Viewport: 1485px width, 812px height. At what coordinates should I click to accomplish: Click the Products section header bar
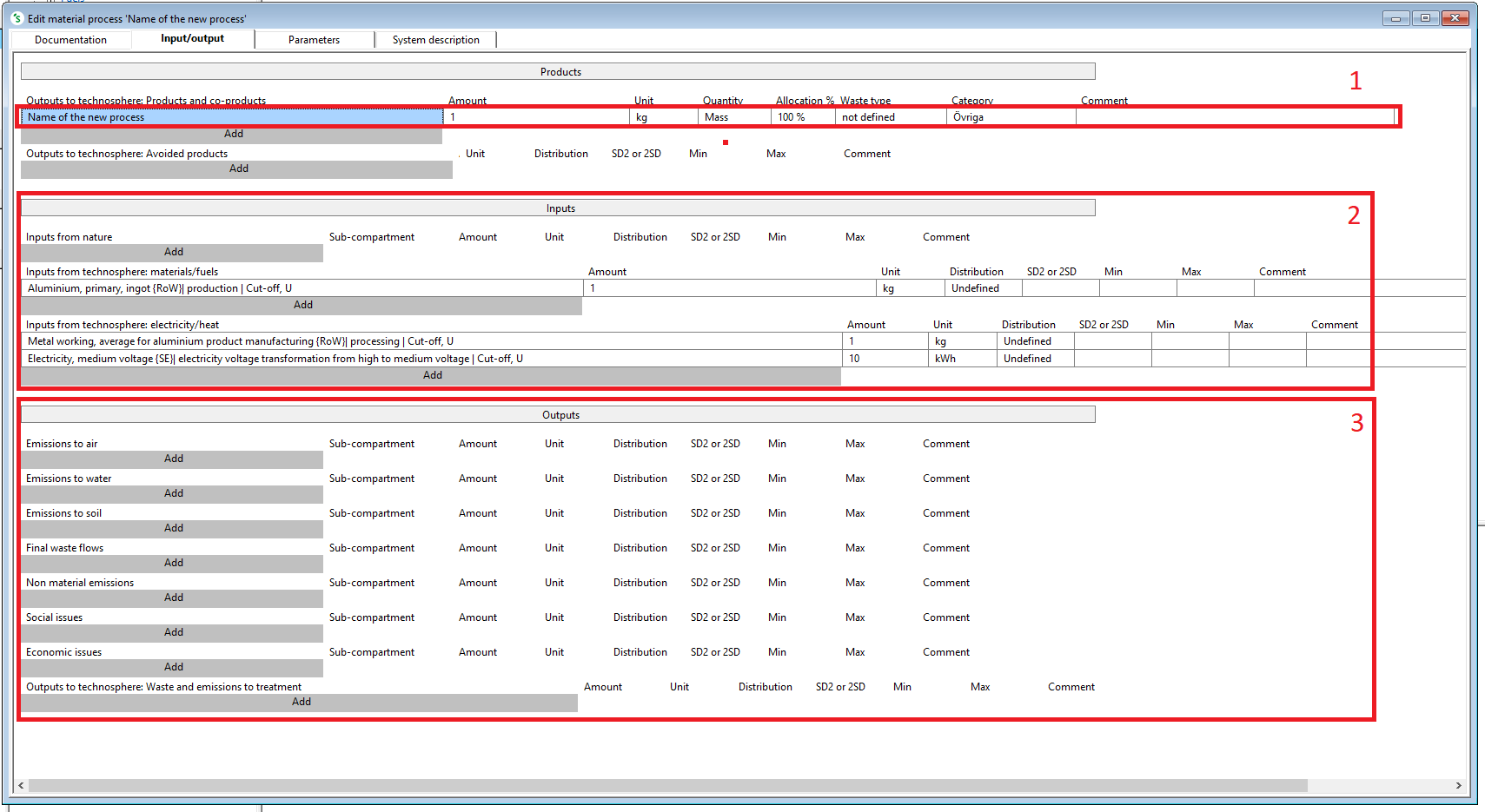pos(558,71)
